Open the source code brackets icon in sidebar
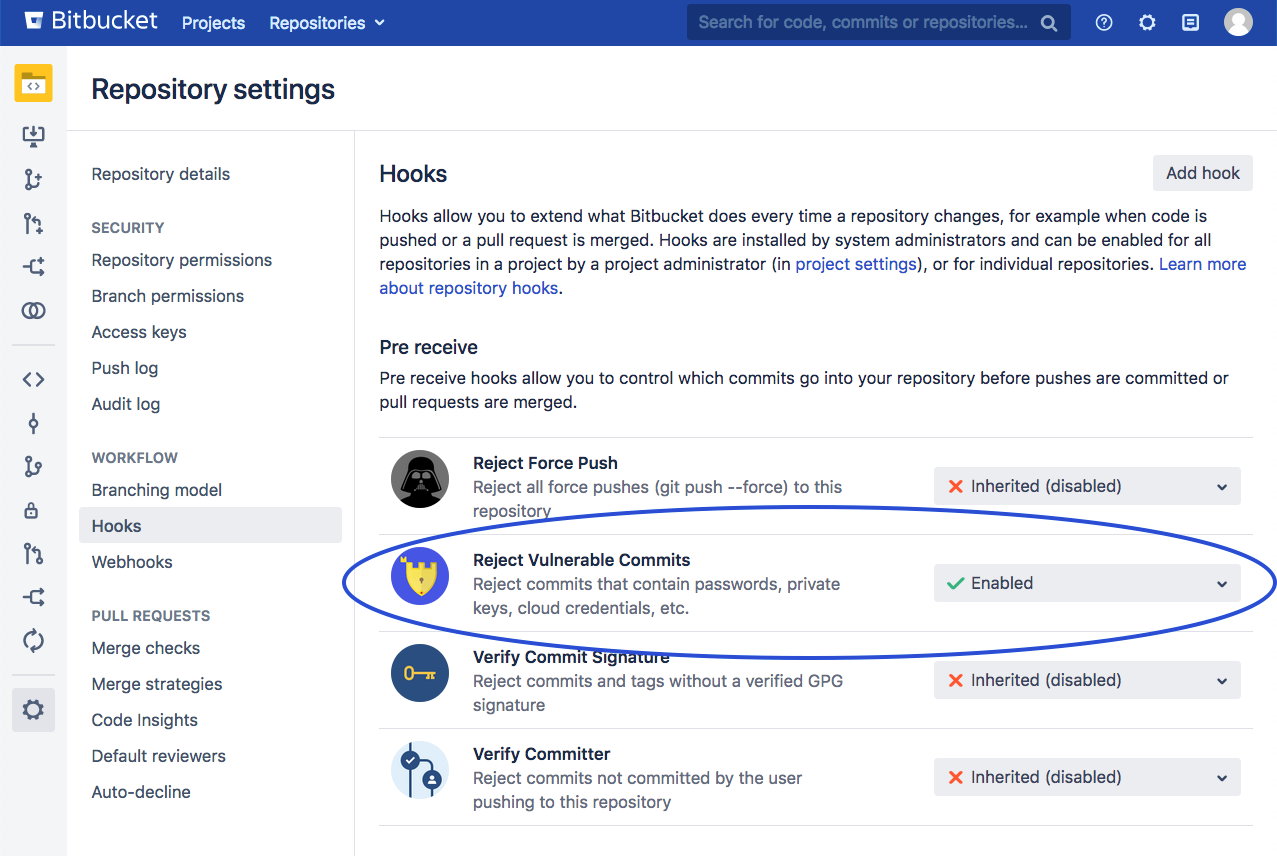Viewport: 1277px width, 856px height. pyautogui.click(x=33, y=379)
